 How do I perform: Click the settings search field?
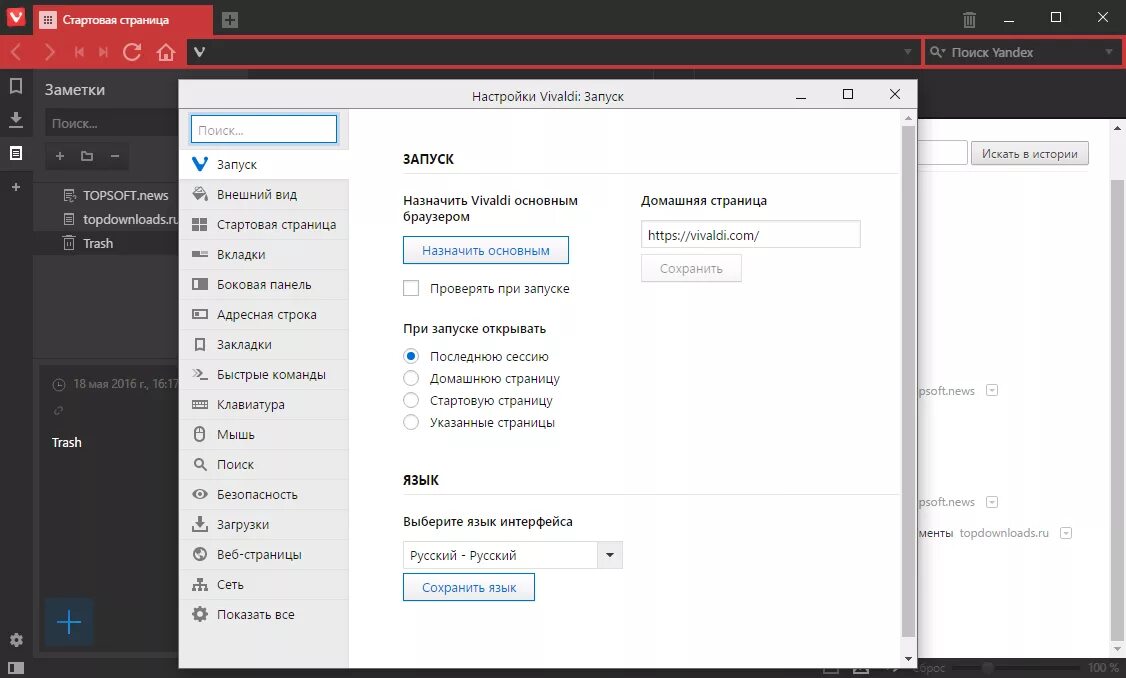(x=264, y=130)
